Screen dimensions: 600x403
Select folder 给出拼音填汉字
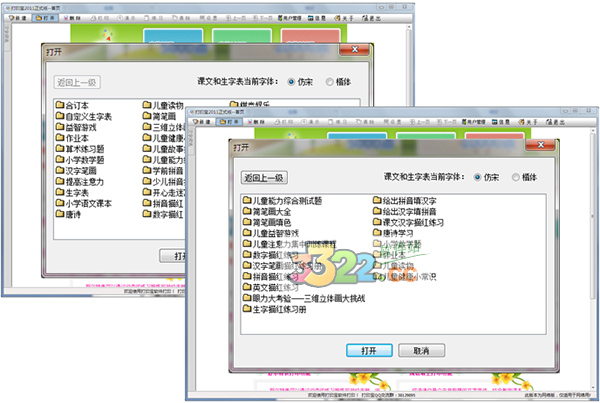pyautogui.click(x=405, y=201)
